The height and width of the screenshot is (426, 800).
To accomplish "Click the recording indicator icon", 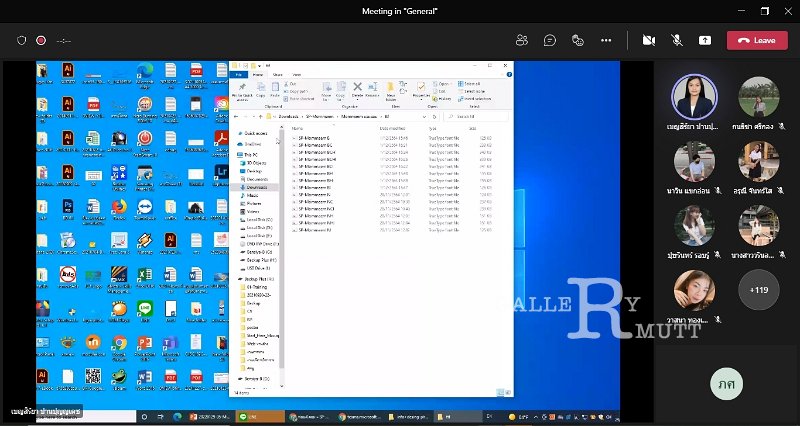I will point(41,40).
